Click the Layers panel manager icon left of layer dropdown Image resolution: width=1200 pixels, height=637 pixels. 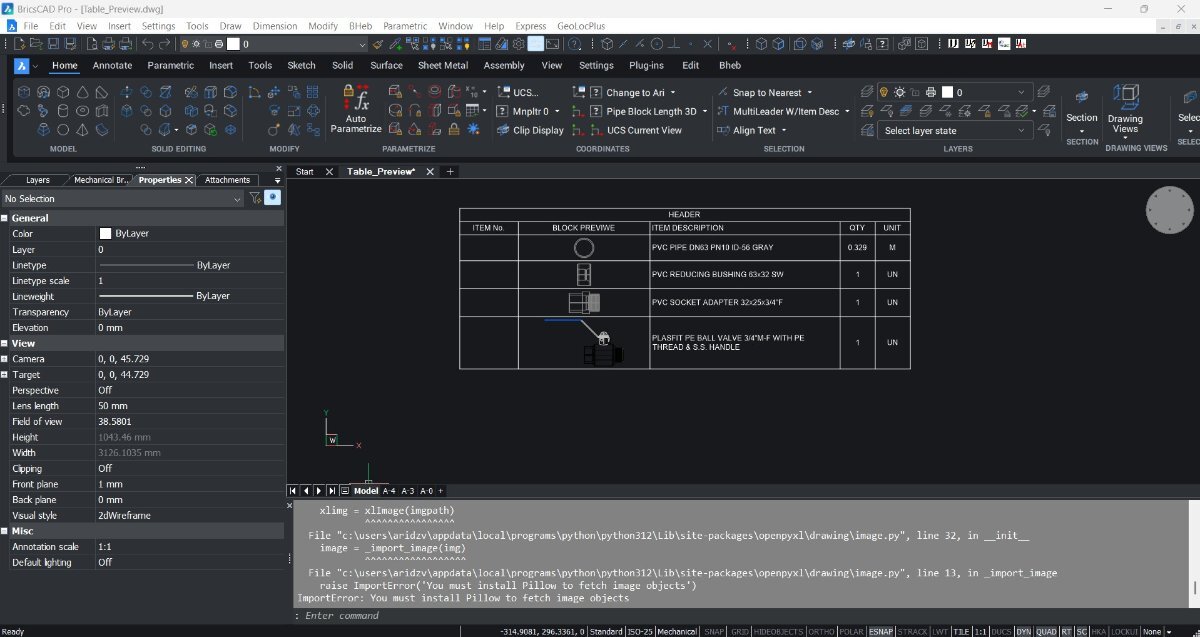[x=865, y=92]
